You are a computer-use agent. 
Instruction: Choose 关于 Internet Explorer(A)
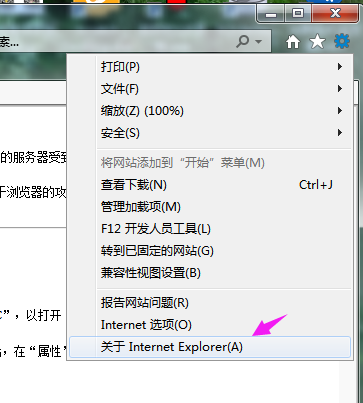pos(210,347)
